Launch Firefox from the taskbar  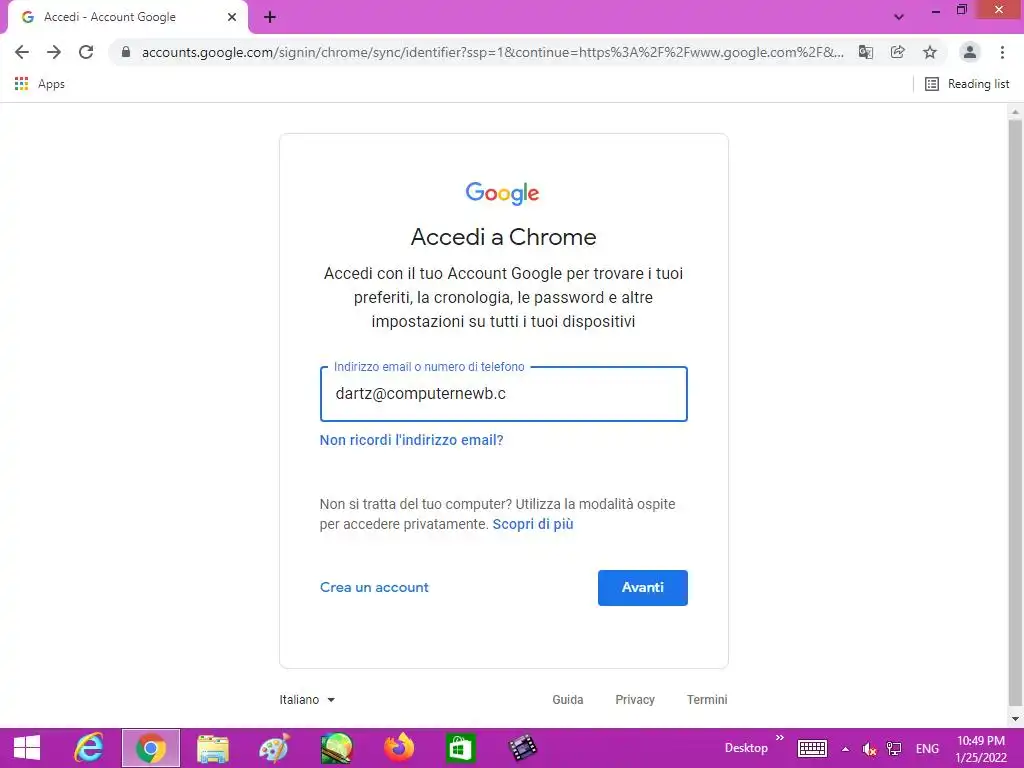tap(398, 748)
